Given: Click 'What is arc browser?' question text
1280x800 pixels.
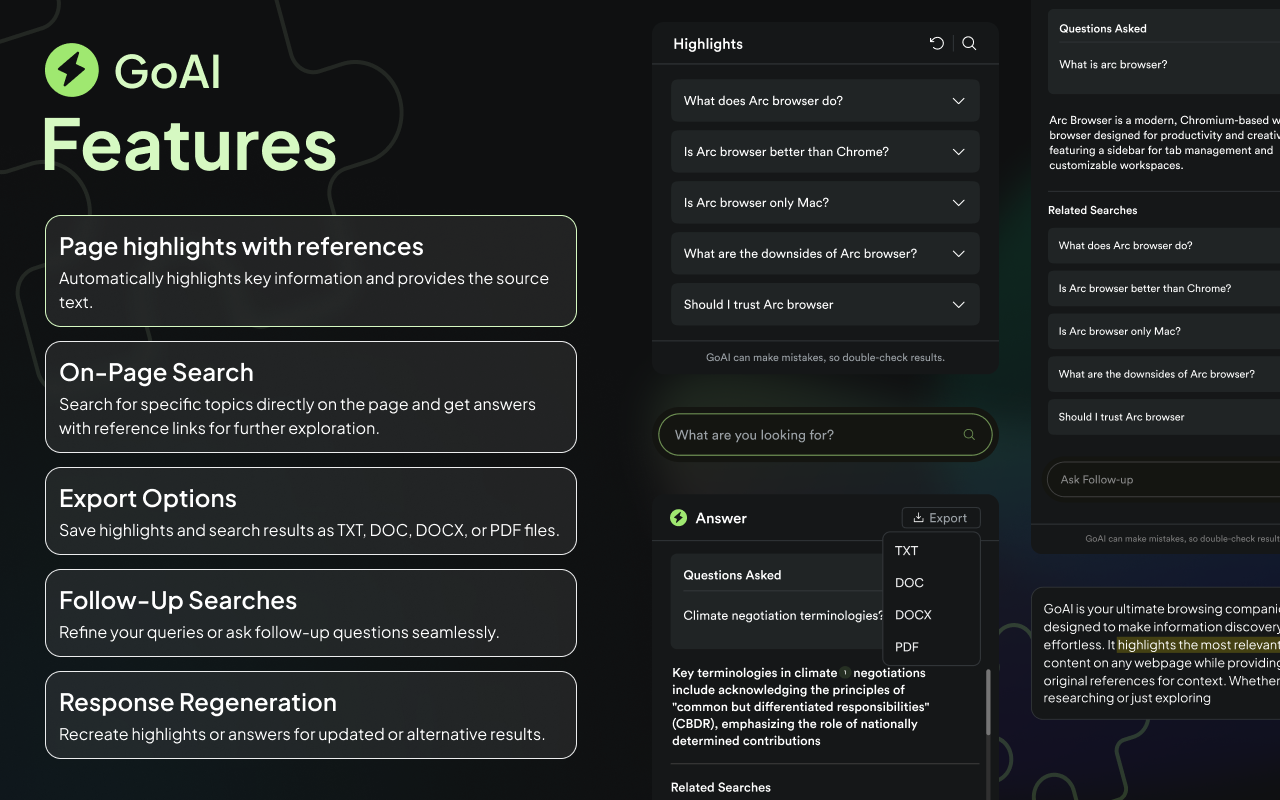Looking at the screenshot, I should pyautogui.click(x=1113, y=65).
